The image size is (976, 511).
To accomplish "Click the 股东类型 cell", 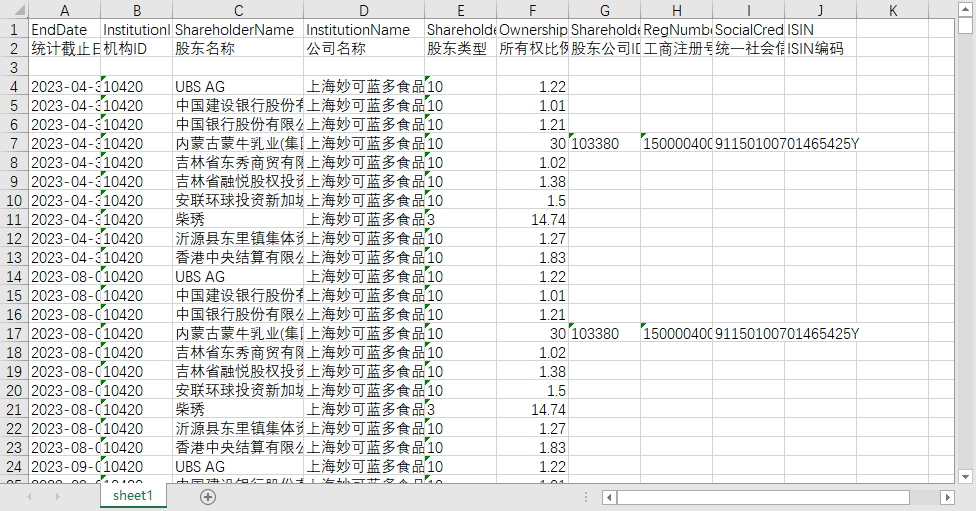I will (461, 49).
